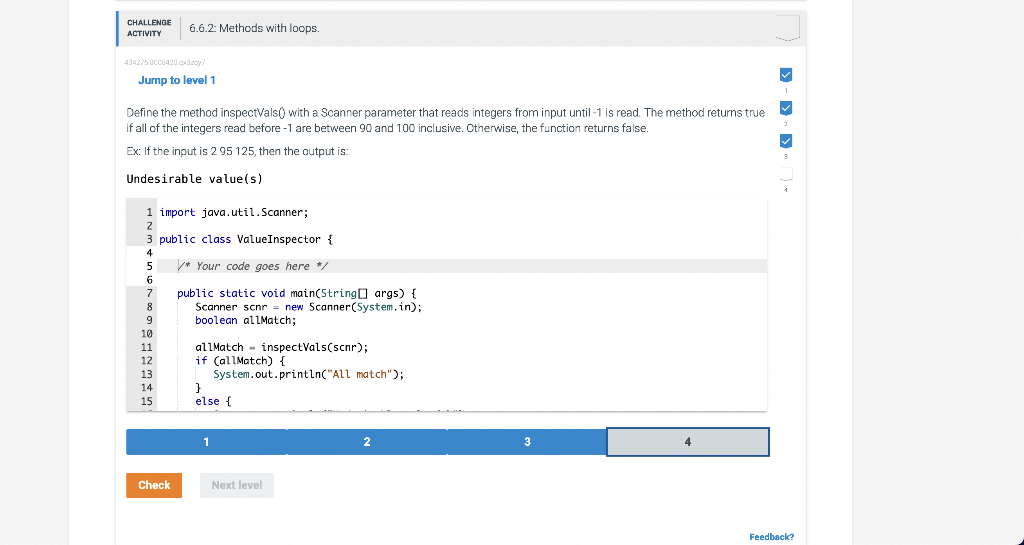Select level tab 2 in progress bar

click(x=367, y=442)
